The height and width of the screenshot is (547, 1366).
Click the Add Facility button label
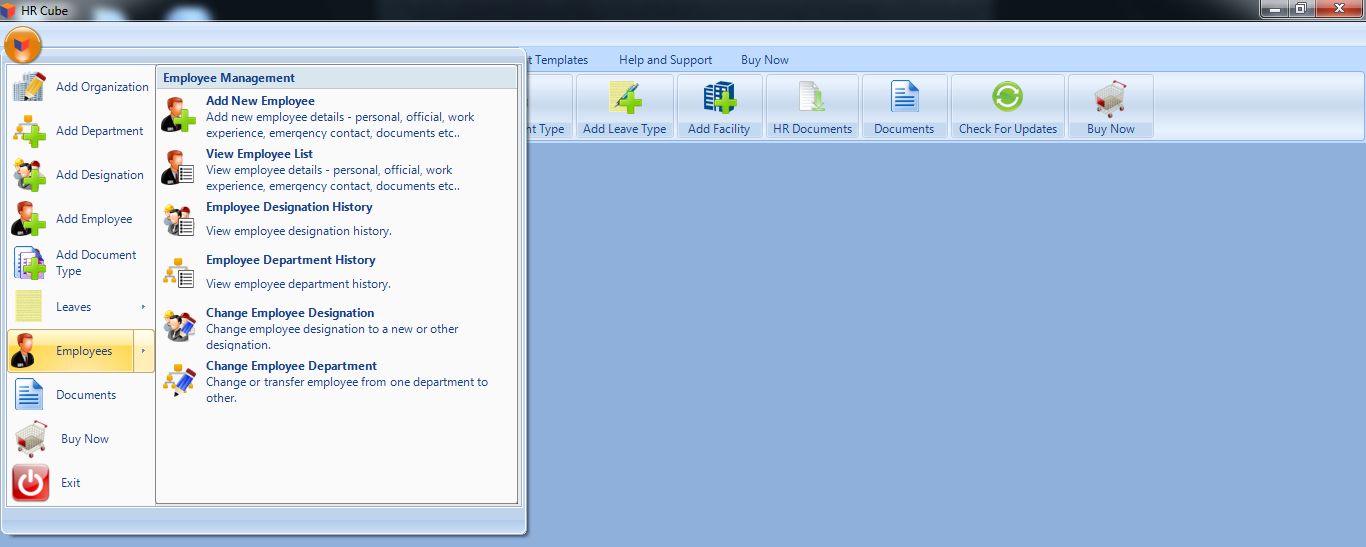click(x=719, y=129)
